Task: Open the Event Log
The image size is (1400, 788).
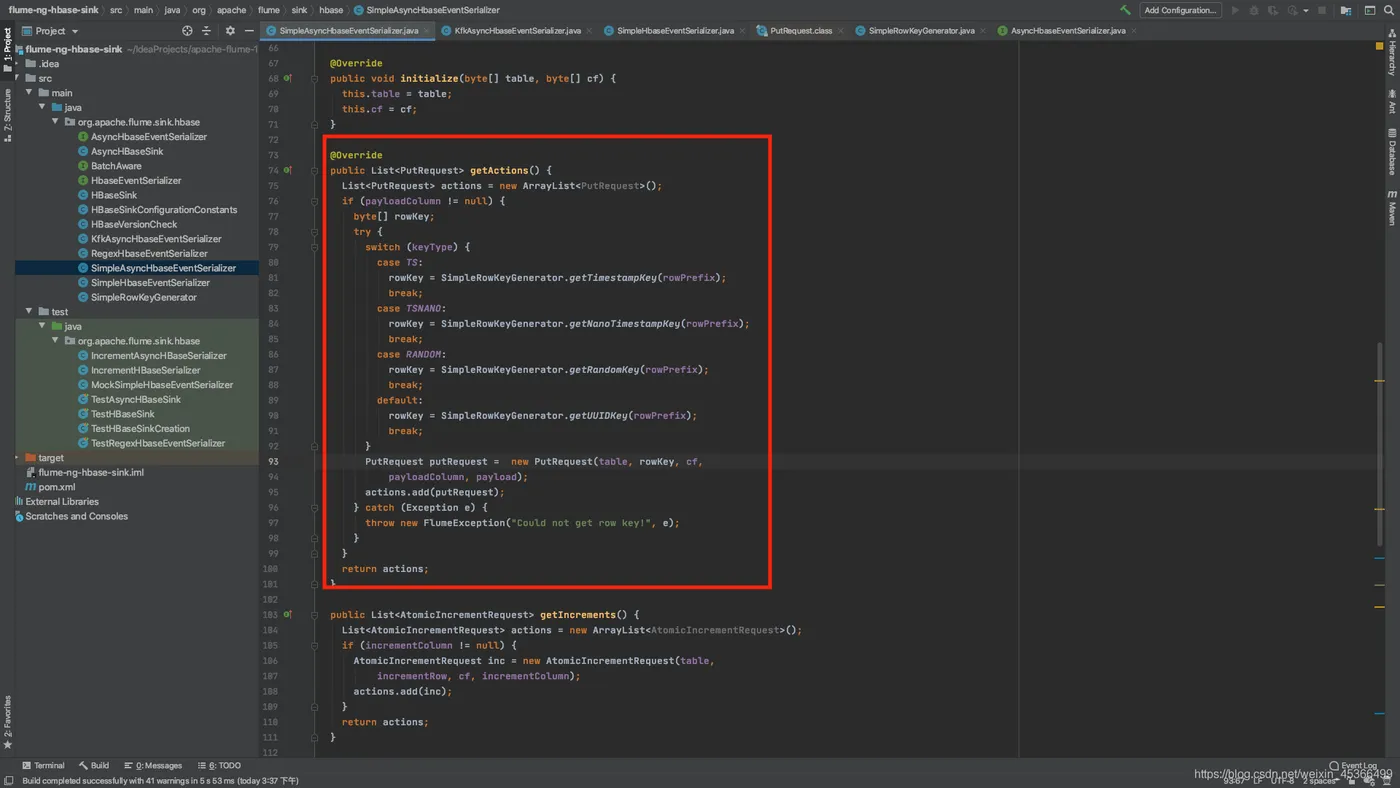Action: pyautogui.click(x=1353, y=766)
